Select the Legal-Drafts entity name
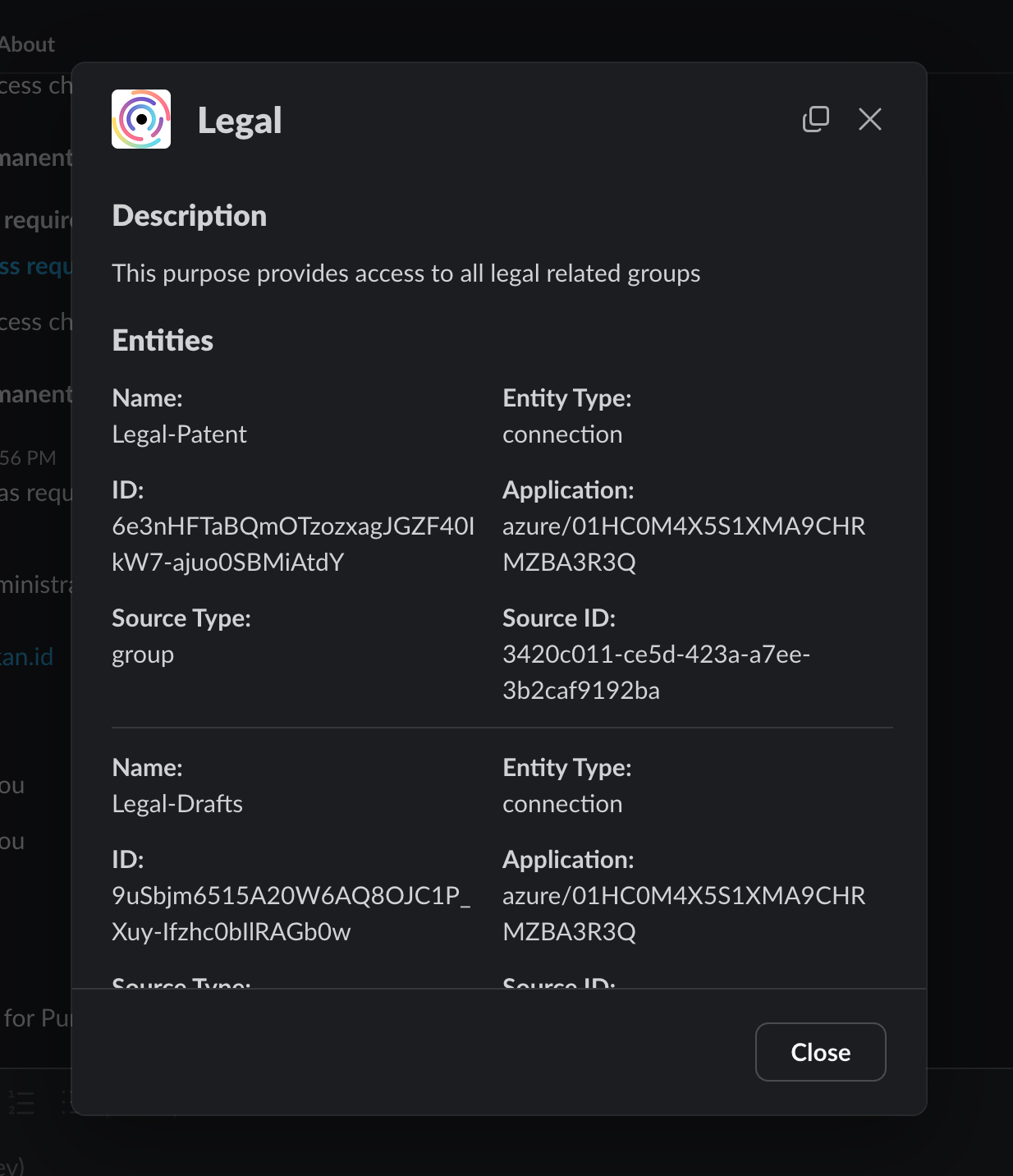The height and width of the screenshot is (1176, 1013). [x=177, y=804]
